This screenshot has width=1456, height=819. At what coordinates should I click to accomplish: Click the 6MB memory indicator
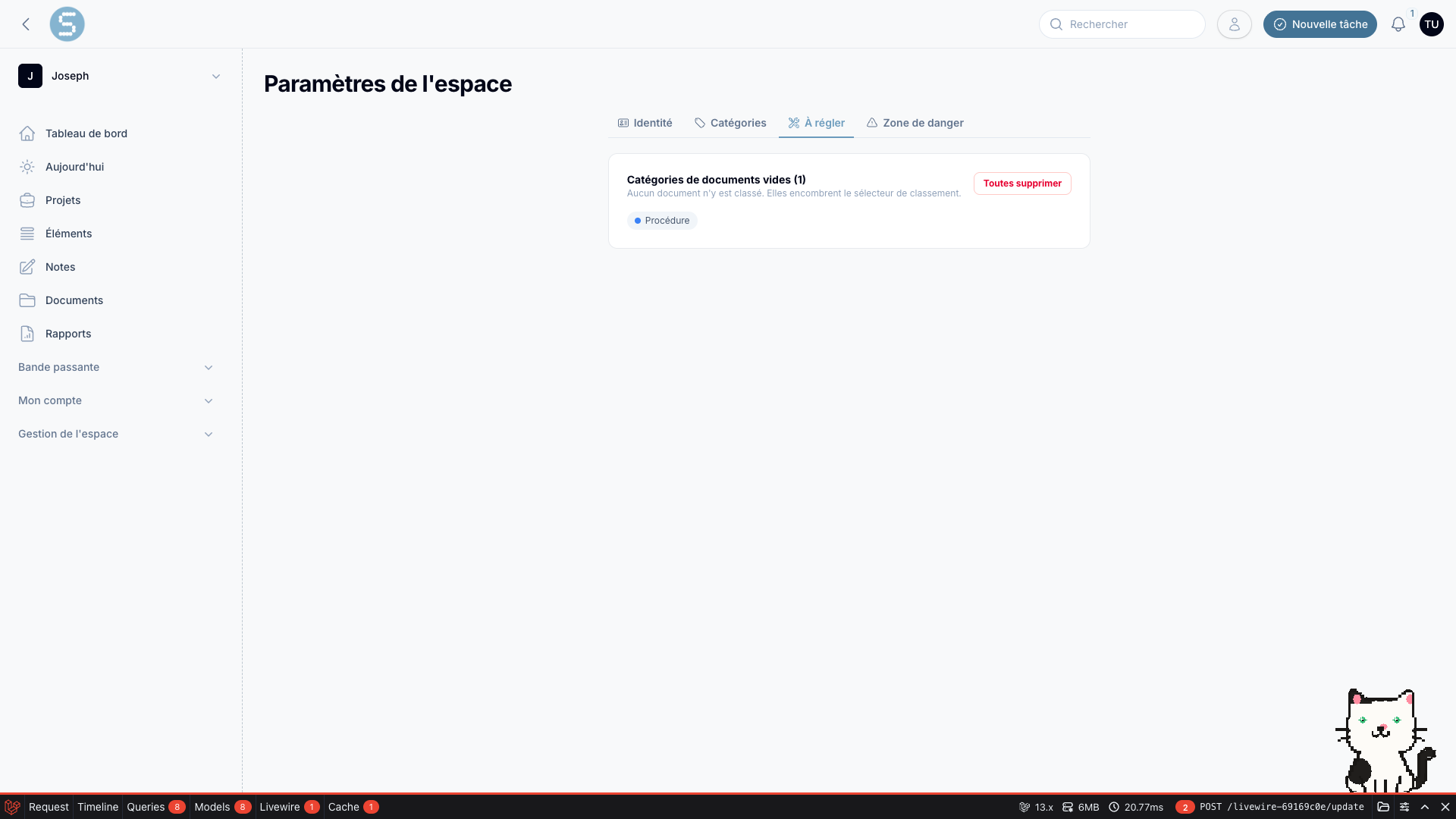[1081, 807]
